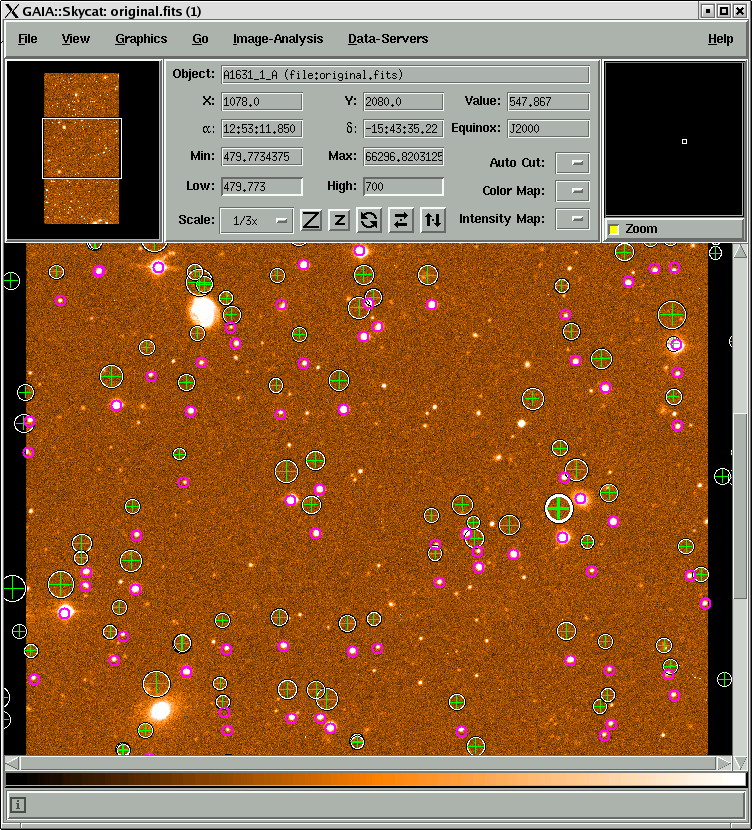Open the Auto Cut dropdown
This screenshot has height=830, width=752.
tap(573, 163)
